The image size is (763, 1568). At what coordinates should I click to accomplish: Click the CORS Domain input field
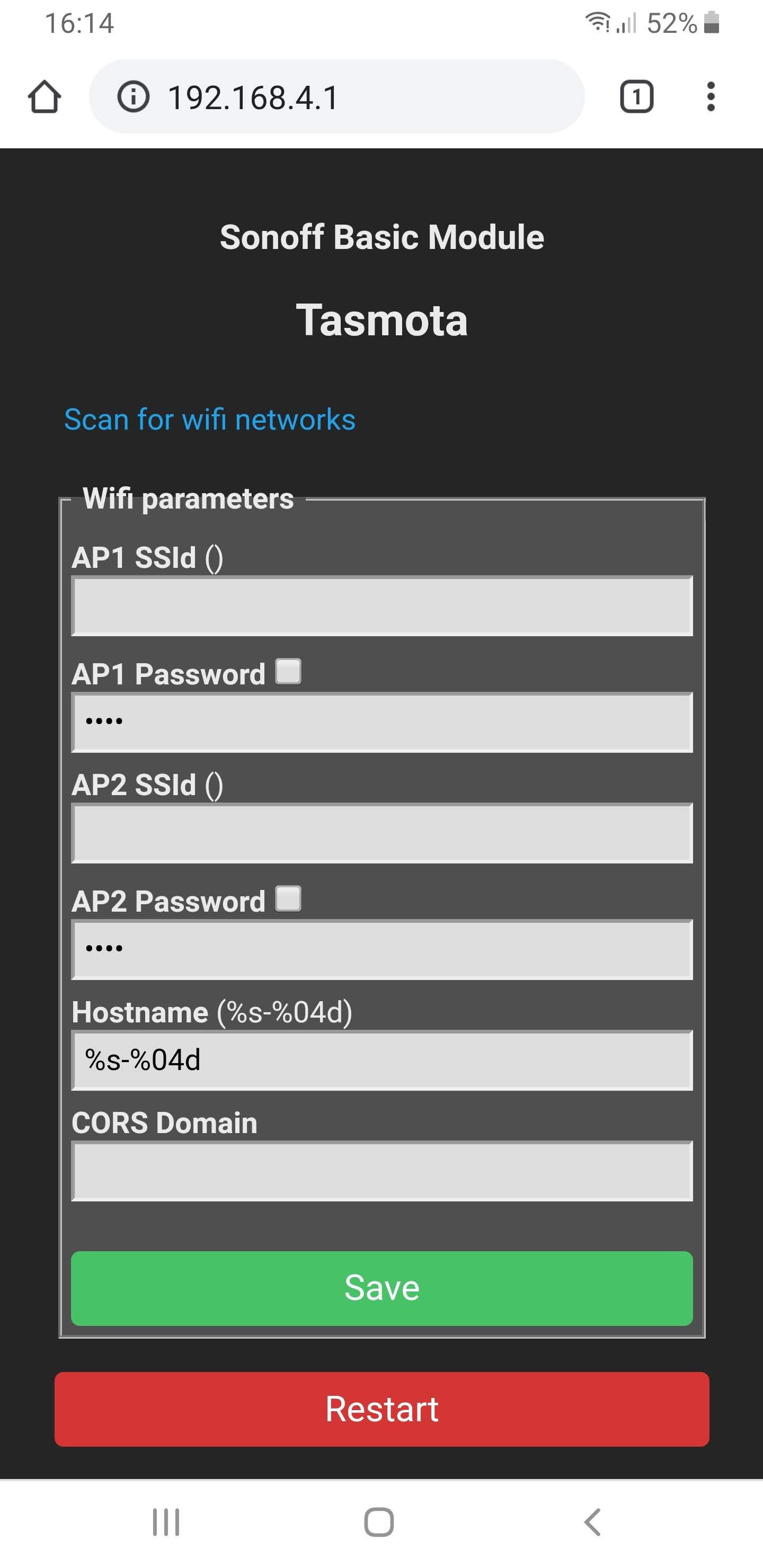pos(382,1171)
